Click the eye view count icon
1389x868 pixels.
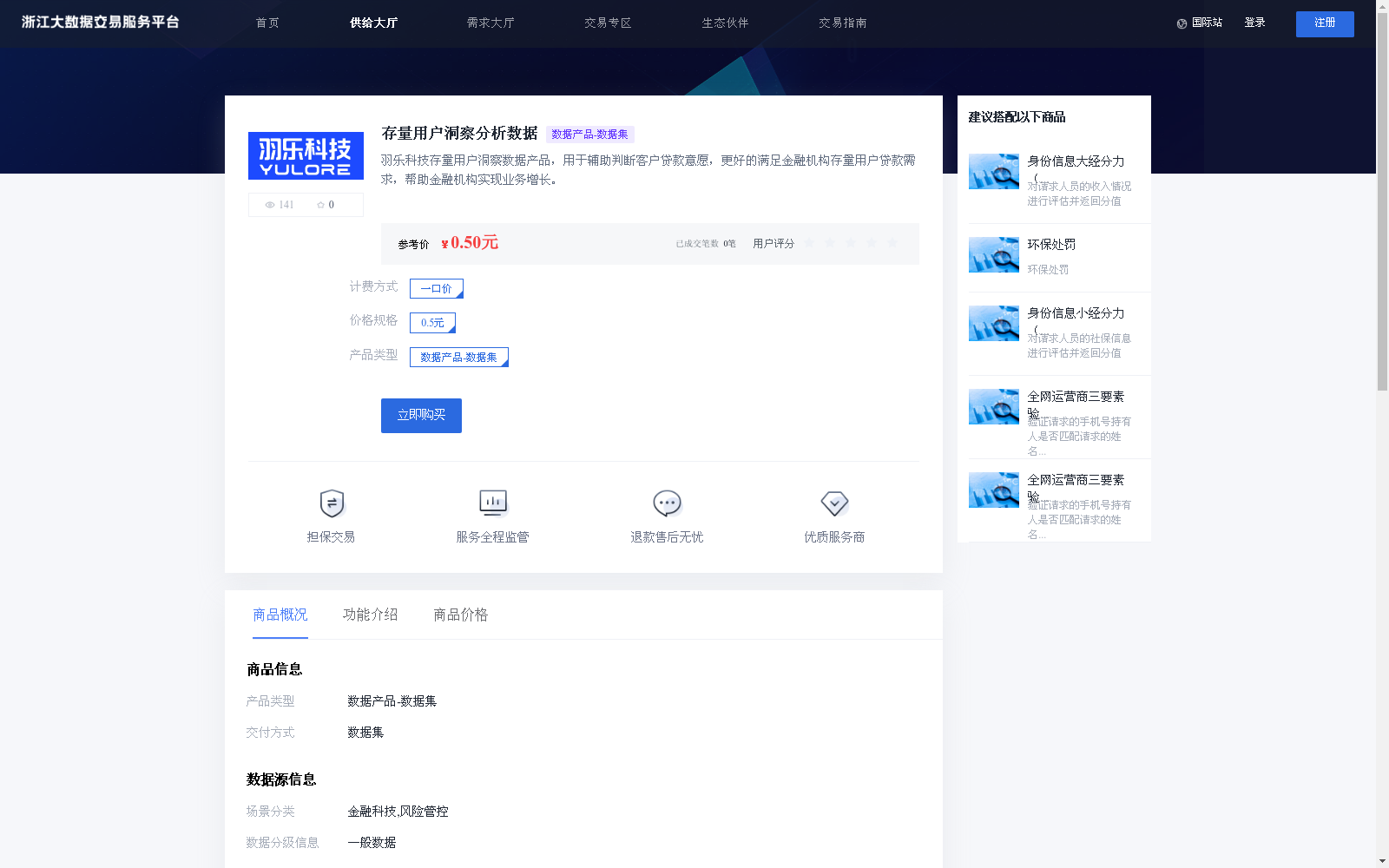tap(270, 205)
